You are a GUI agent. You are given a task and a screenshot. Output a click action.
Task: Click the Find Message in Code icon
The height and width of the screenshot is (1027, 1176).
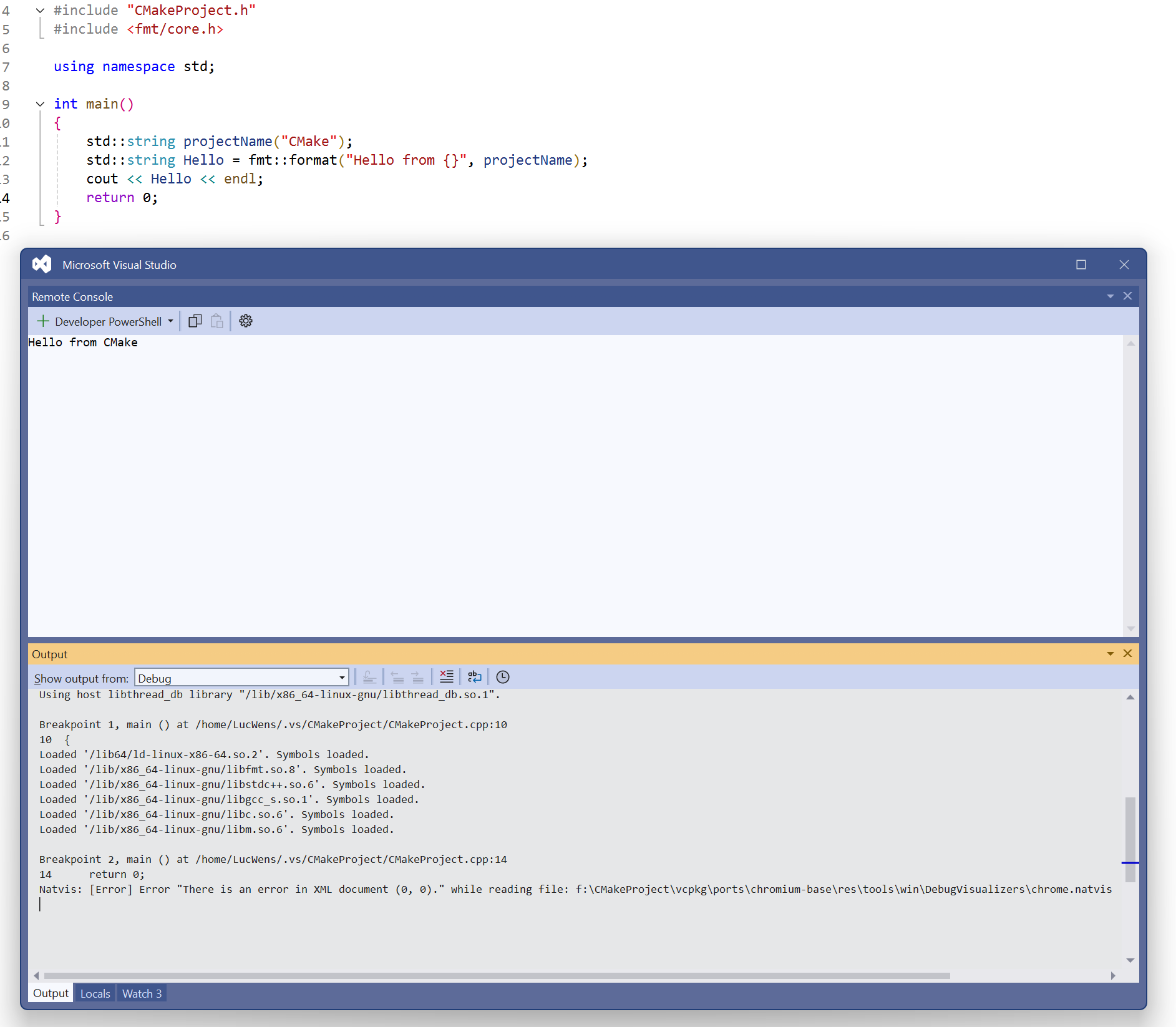(x=369, y=677)
